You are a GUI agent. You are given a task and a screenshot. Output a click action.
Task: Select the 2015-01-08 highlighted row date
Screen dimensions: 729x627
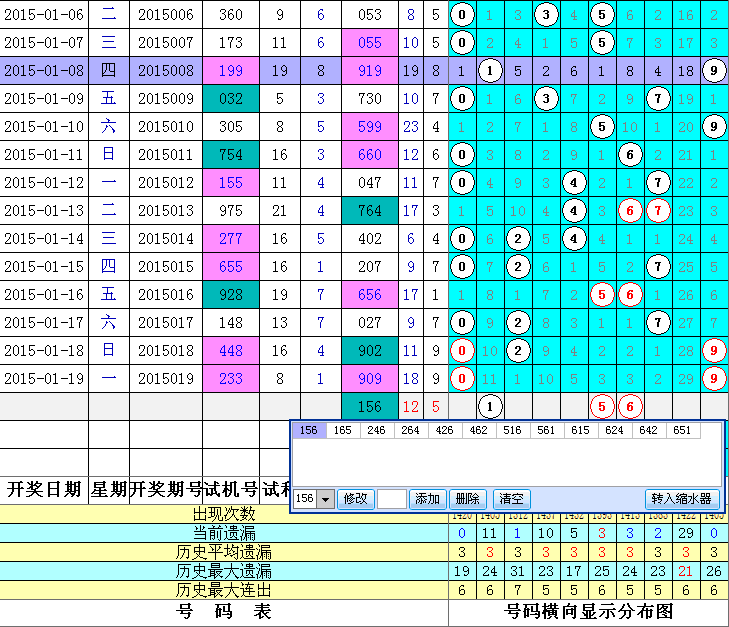coord(44,71)
